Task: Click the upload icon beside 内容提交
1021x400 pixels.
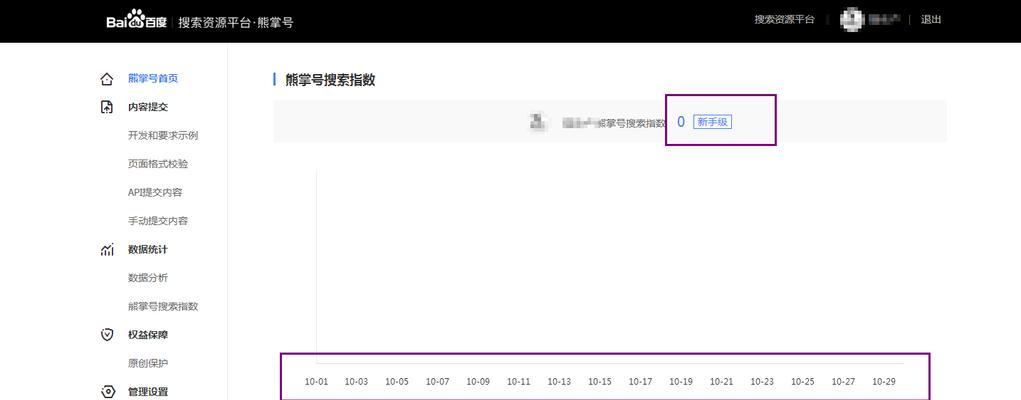Action: coord(107,107)
